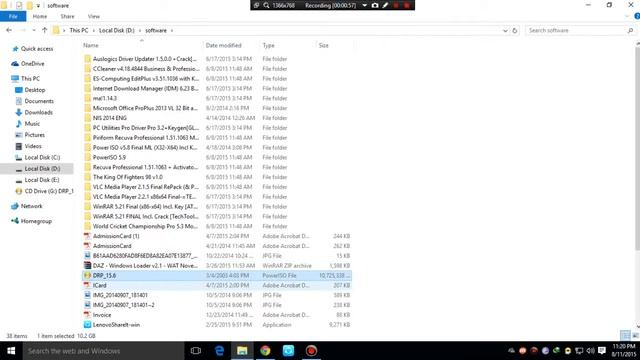
Task: Show hidden tray icons chevron
Action: point(511,351)
